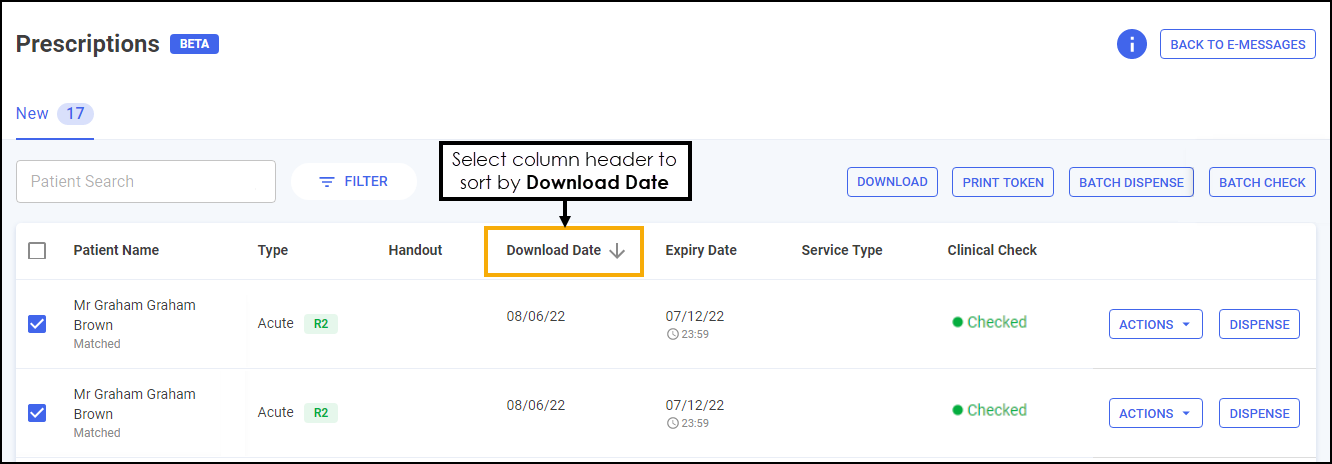Click the Patient Search input field

click(146, 182)
